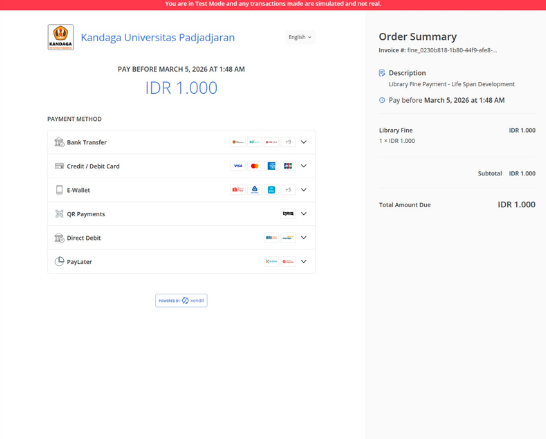Expand Credit / Debit Card with its chevron
This screenshot has height=439, width=546.
pyautogui.click(x=304, y=166)
